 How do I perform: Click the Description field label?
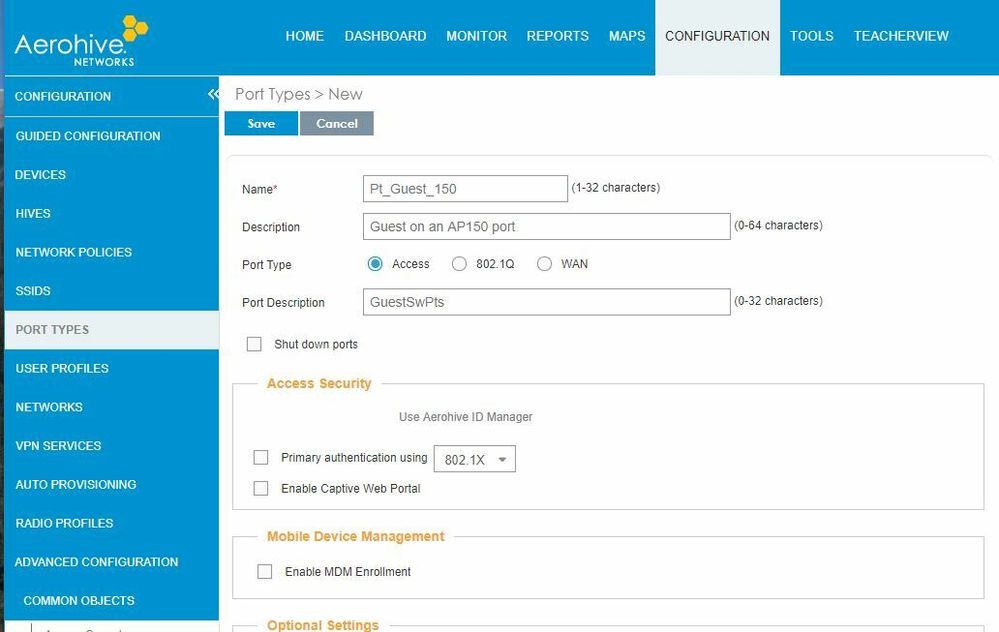pyautogui.click(x=271, y=227)
